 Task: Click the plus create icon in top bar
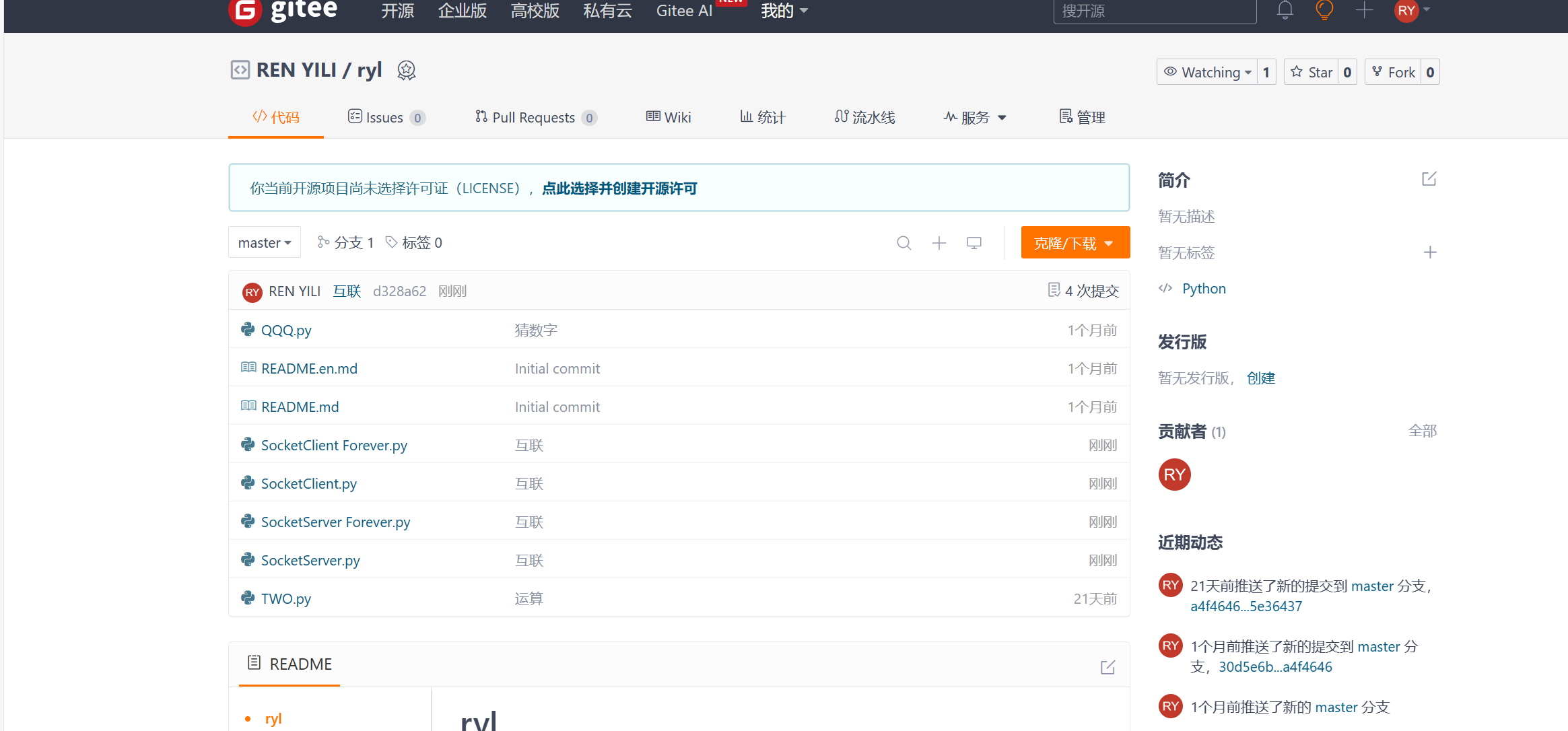pos(1364,10)
